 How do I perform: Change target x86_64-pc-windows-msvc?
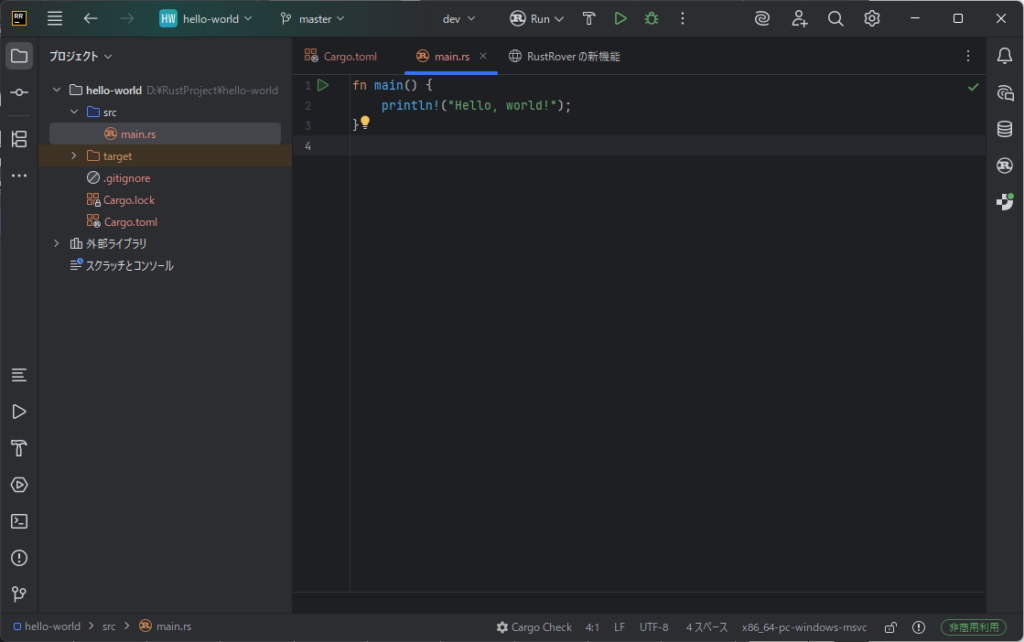pyautogui.click(x=804, y=628)
